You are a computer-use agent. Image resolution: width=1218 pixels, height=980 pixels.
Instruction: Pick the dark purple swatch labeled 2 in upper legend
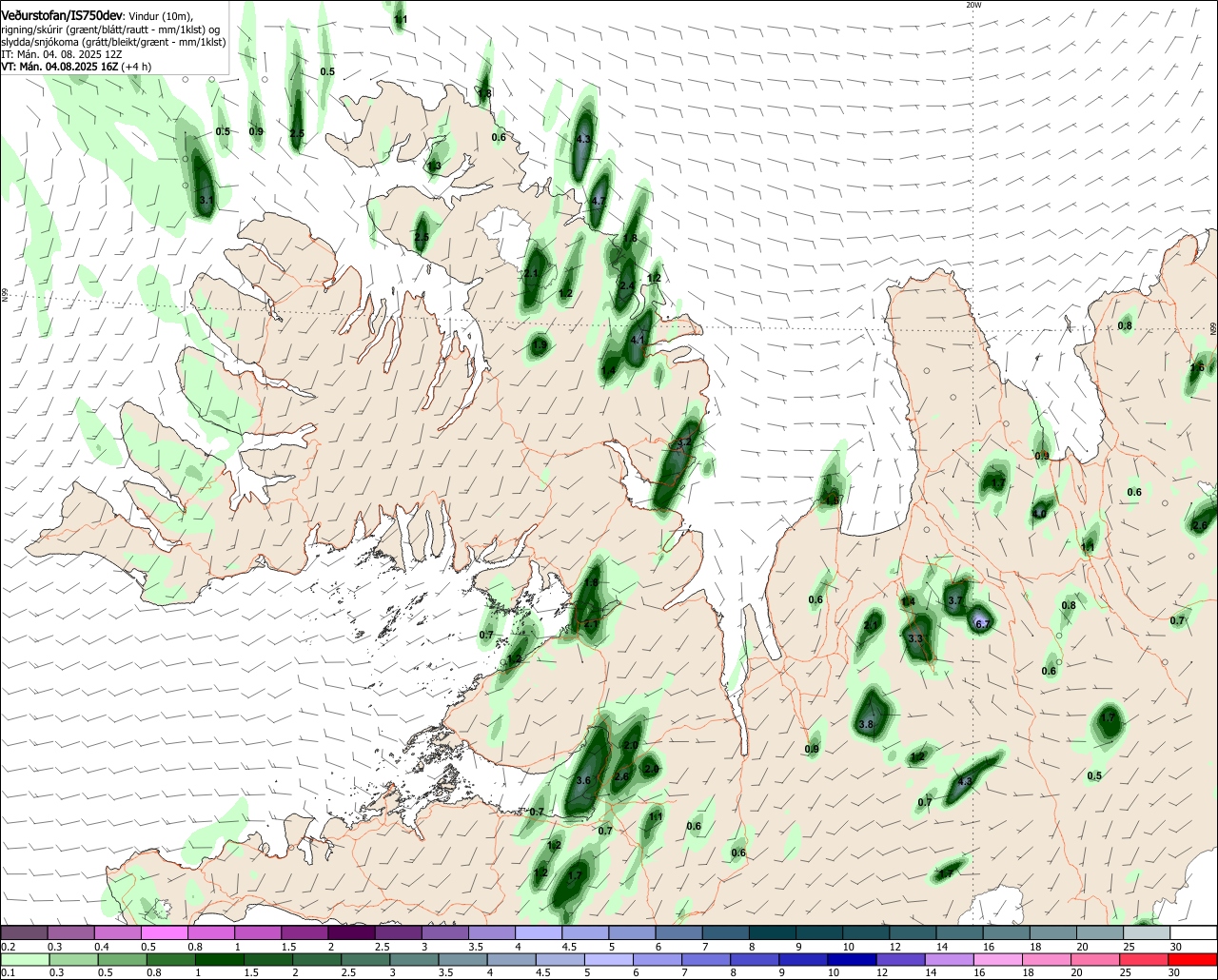[352, 933]
